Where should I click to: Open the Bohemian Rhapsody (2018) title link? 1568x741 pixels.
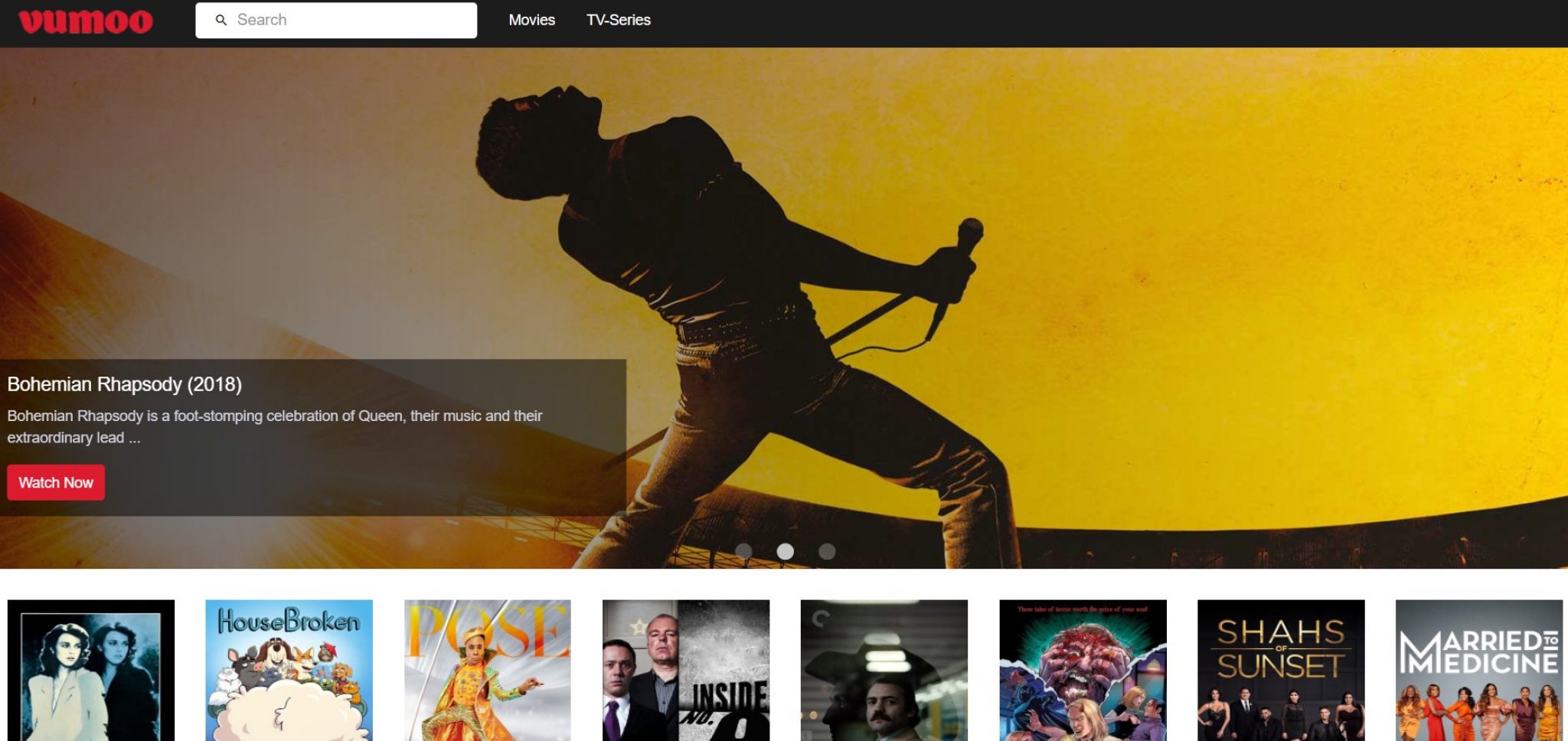(125, 384)
